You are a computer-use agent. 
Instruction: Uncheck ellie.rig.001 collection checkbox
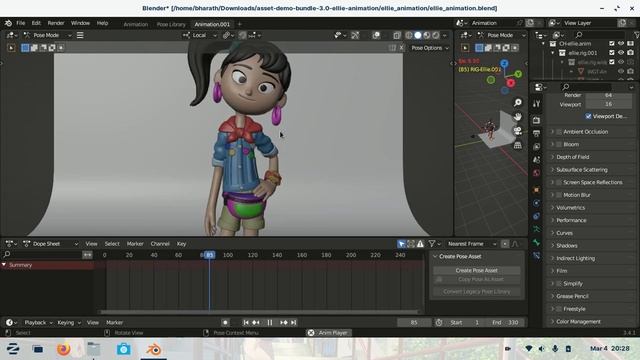(x=612, y=53)
